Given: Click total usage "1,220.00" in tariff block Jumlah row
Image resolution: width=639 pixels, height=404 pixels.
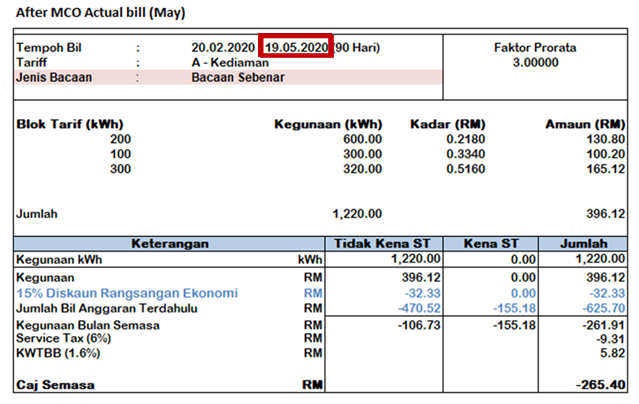Looking at the screenshot, I should pyautogui.click(x=357, y=214).
